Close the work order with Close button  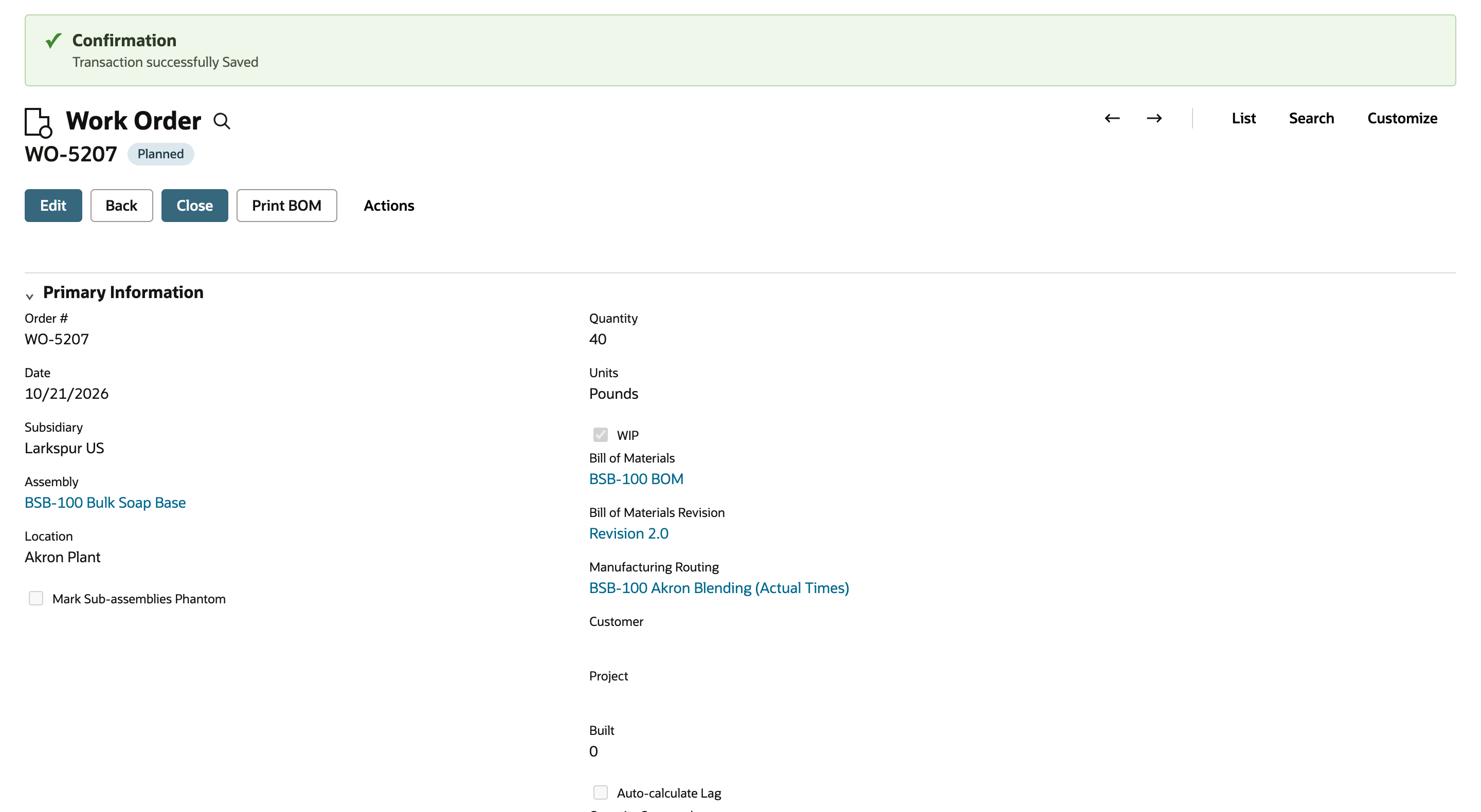point(194,206)
